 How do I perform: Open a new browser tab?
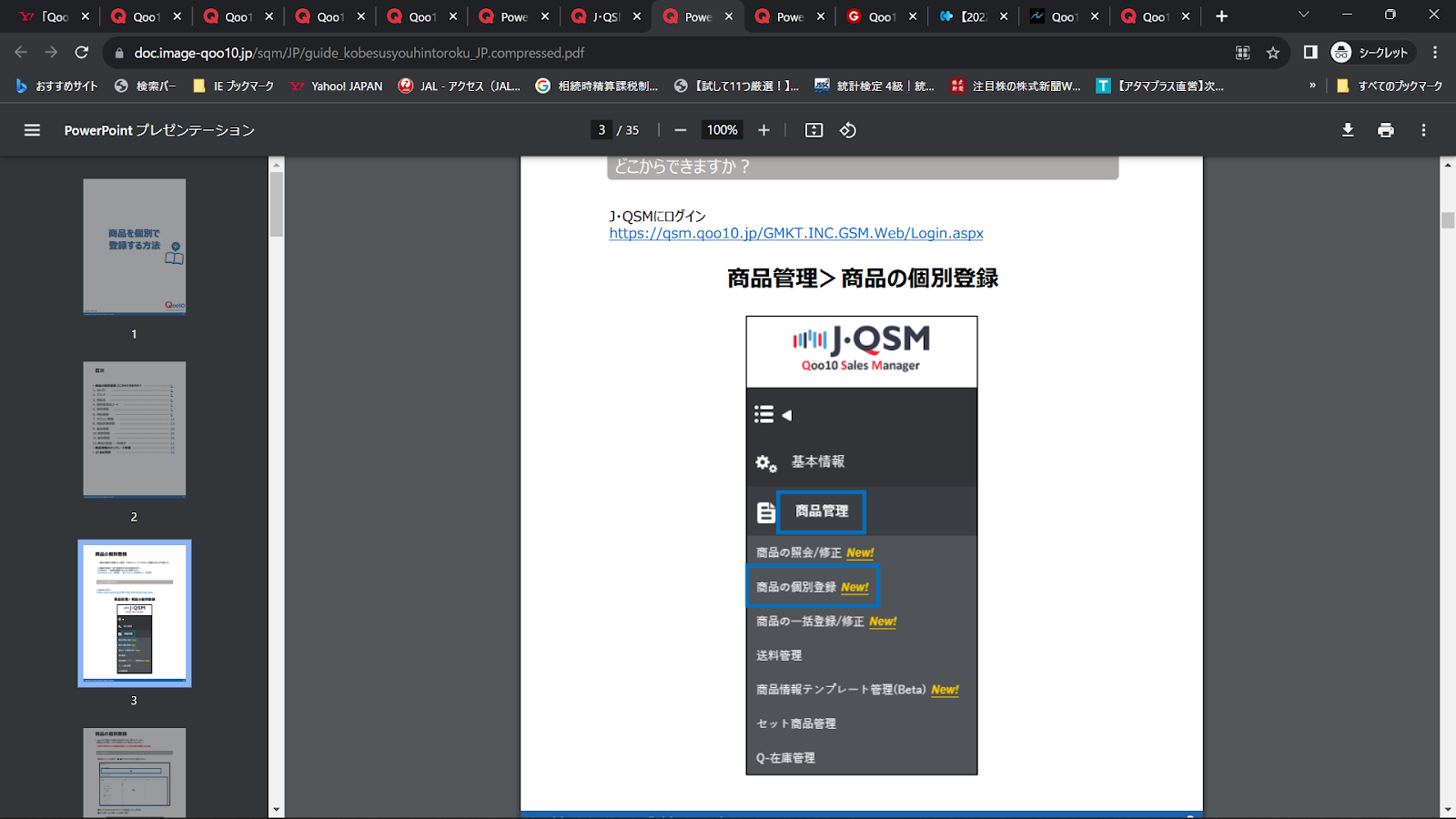[x=1221, y=16]
